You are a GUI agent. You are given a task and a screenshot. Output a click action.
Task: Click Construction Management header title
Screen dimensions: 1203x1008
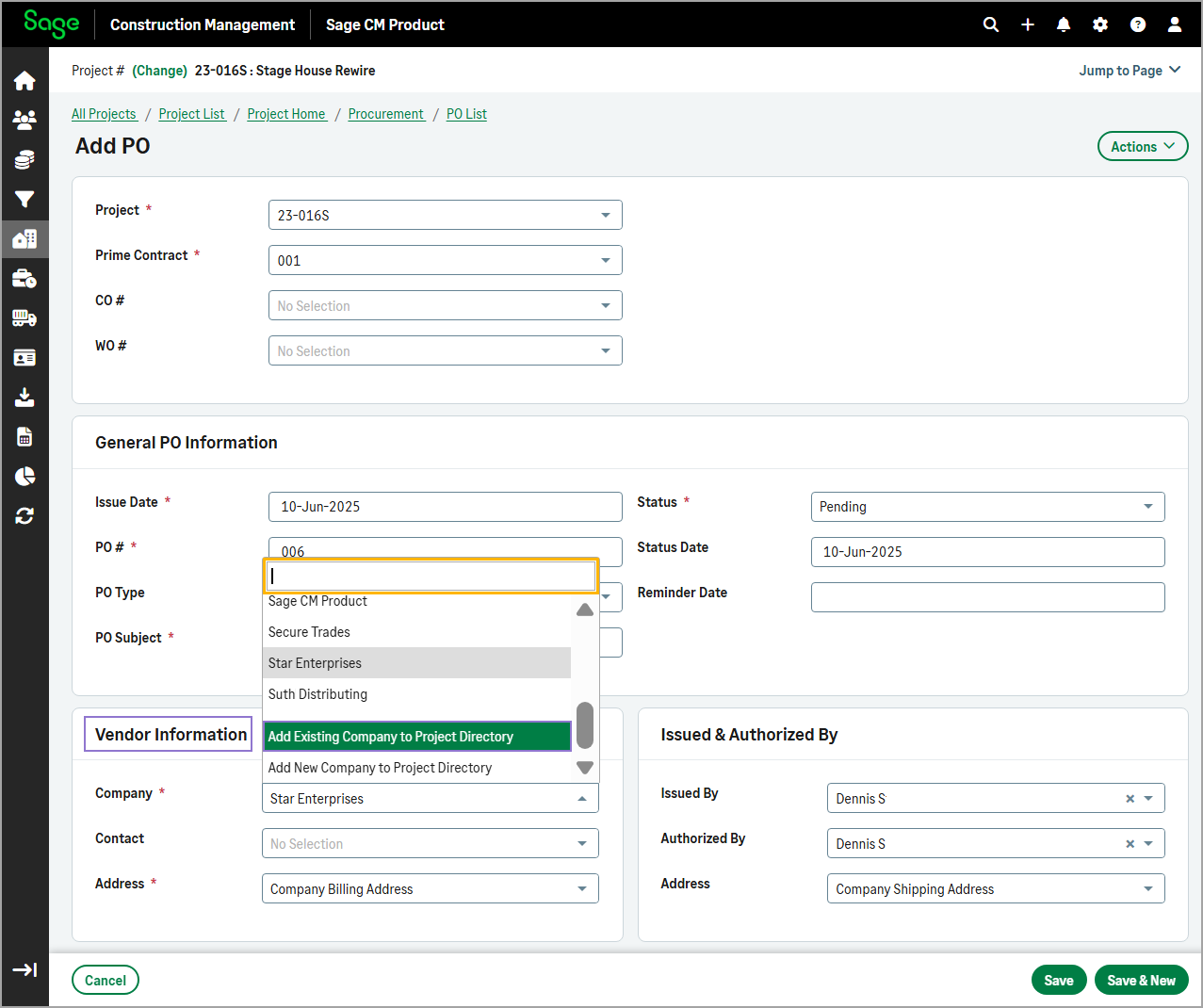203,24
